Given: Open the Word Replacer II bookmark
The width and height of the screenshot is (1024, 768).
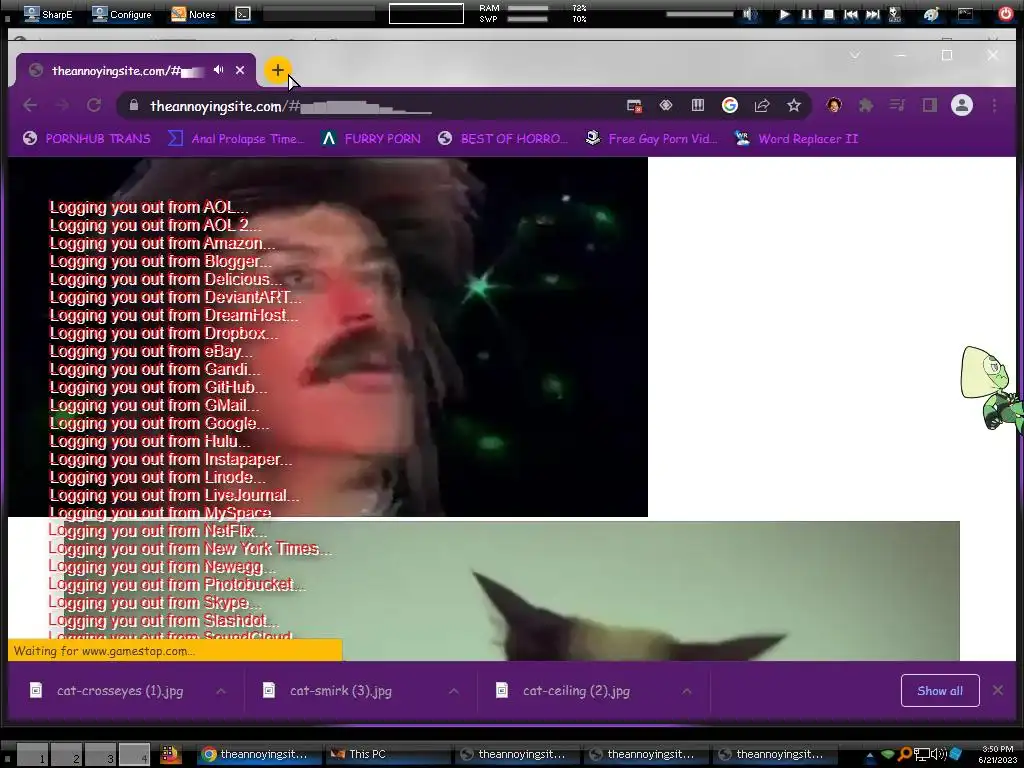Looking at the screenshot, I should pyautogui.click(x=796, y=138).
